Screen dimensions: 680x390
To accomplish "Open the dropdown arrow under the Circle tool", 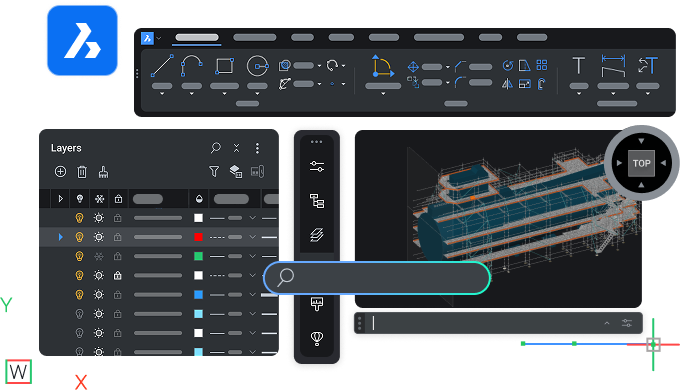I will pyautogui.click(x=257, y=94).
